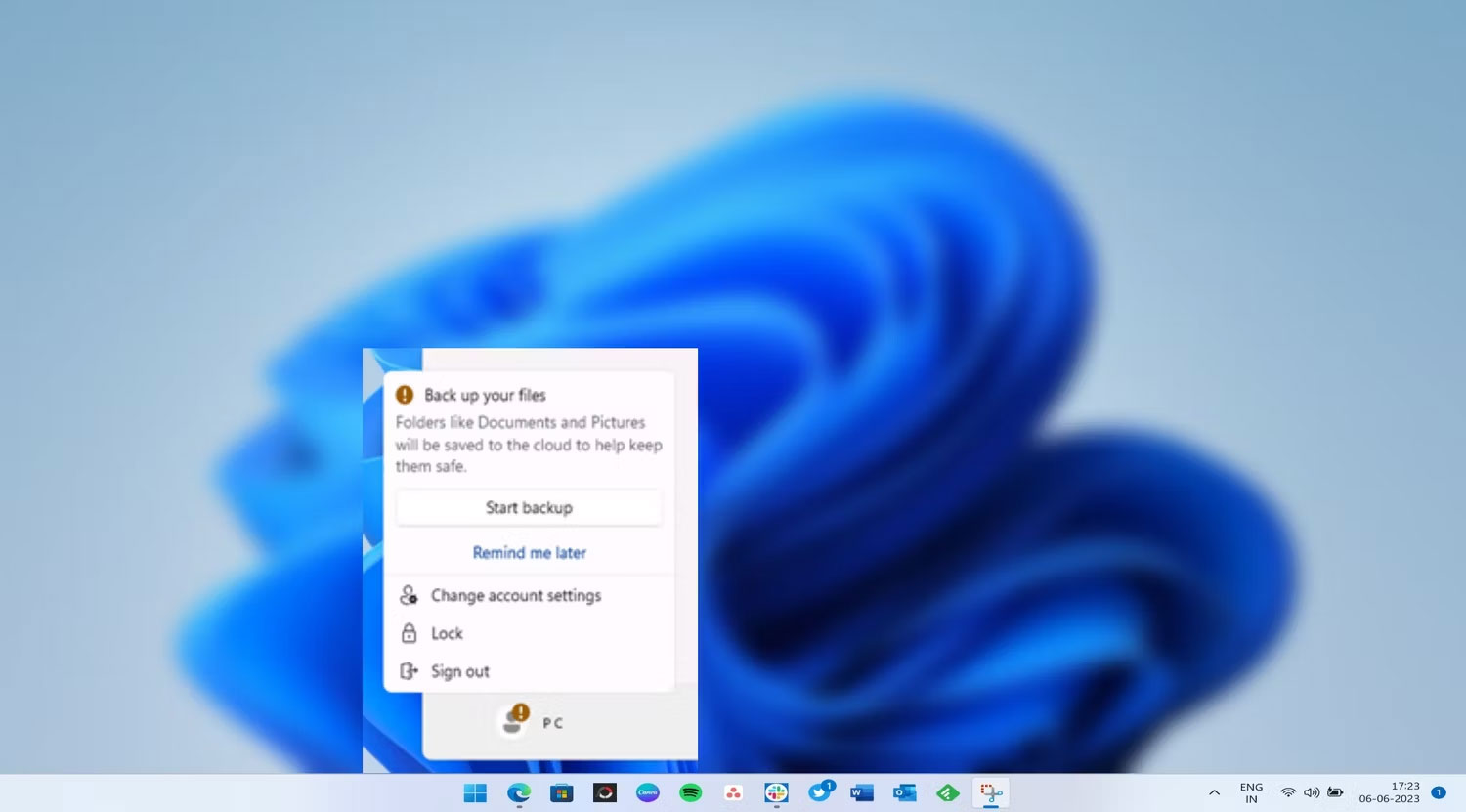Choose Lock from the OneDrive menu
Screen dimensions: 1466x812
pos(447,633)
